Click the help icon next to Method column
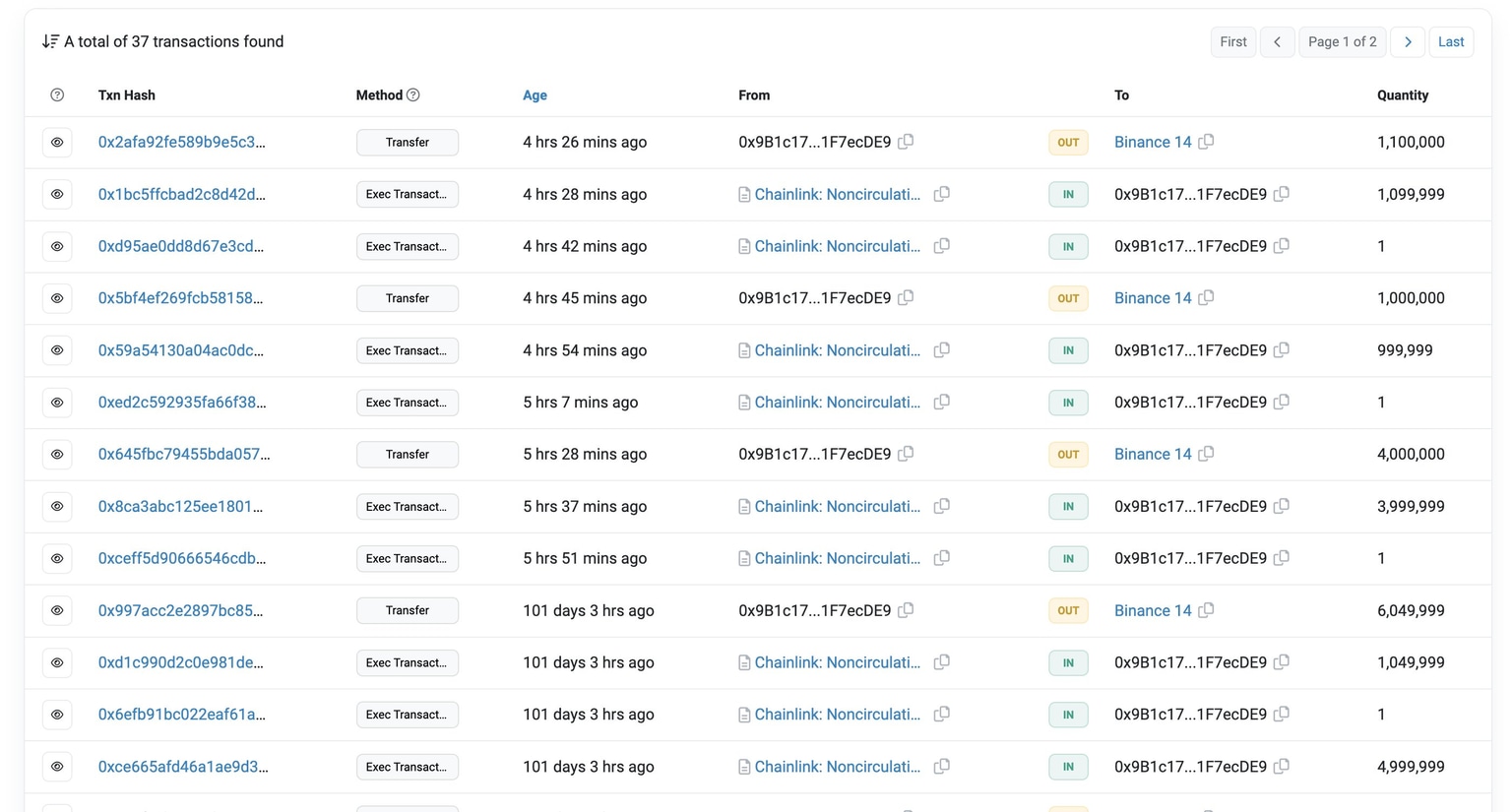 [412, 94]
